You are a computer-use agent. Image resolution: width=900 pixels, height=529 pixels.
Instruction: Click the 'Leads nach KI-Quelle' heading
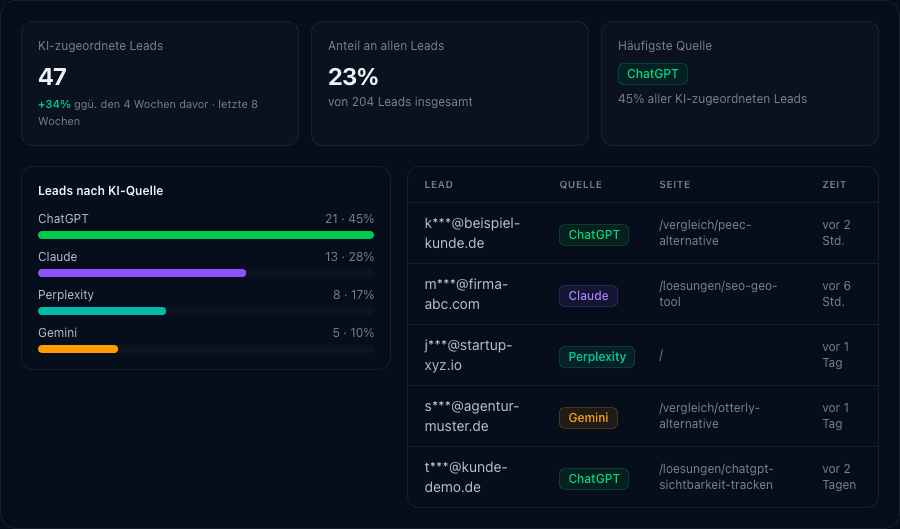100,190
